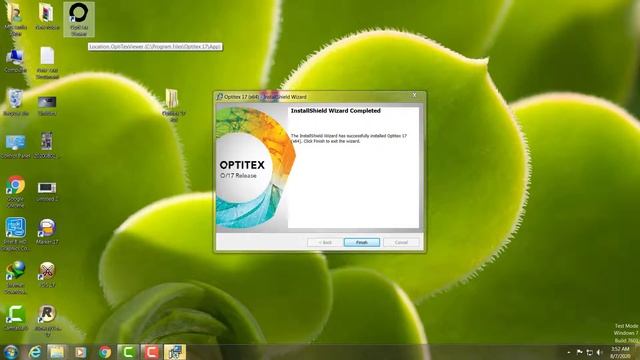Open the globe download manager shortcut
The image size is (640, 360).
15,278
